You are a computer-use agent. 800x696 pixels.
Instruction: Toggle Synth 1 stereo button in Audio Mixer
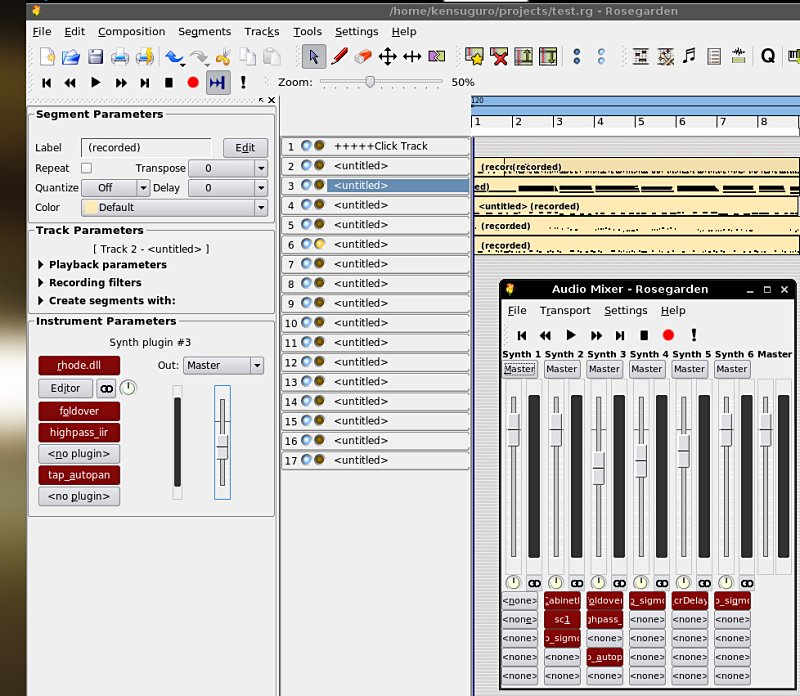(x=534, y=583)
